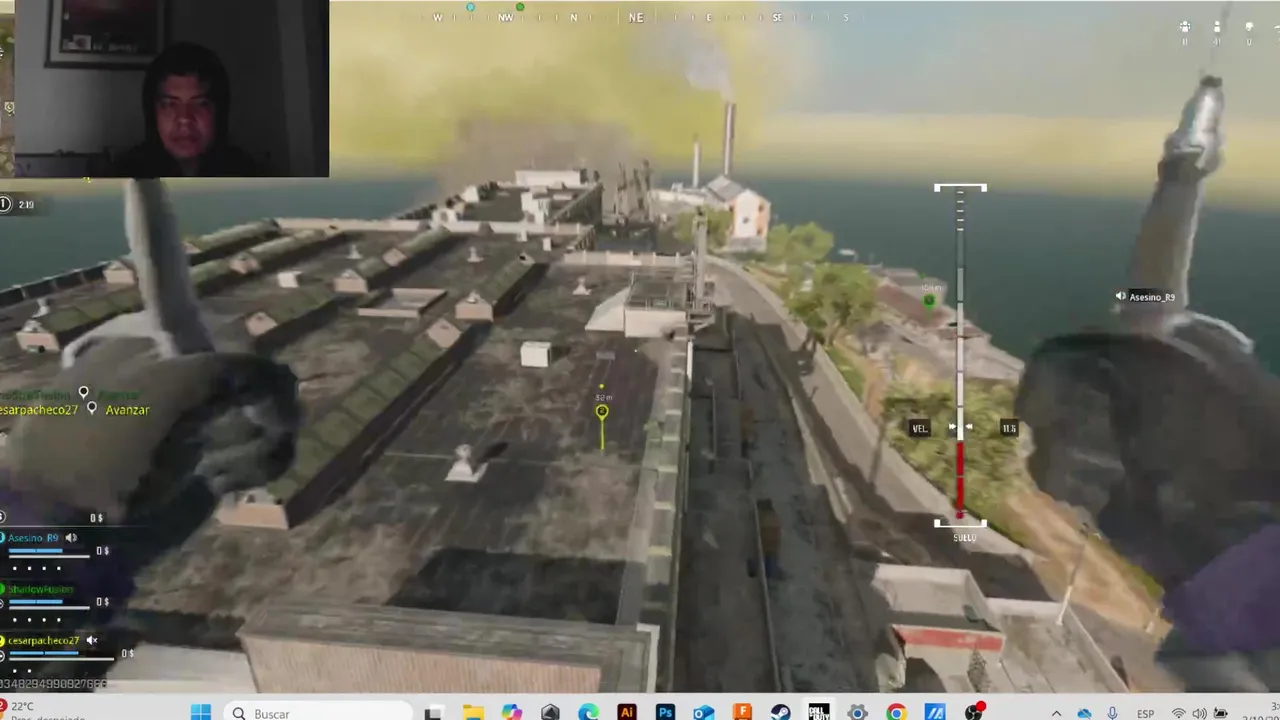Screen dimensions: 1280x720
Task: Open Task View from the taskbar
Action: pos(433,713)
